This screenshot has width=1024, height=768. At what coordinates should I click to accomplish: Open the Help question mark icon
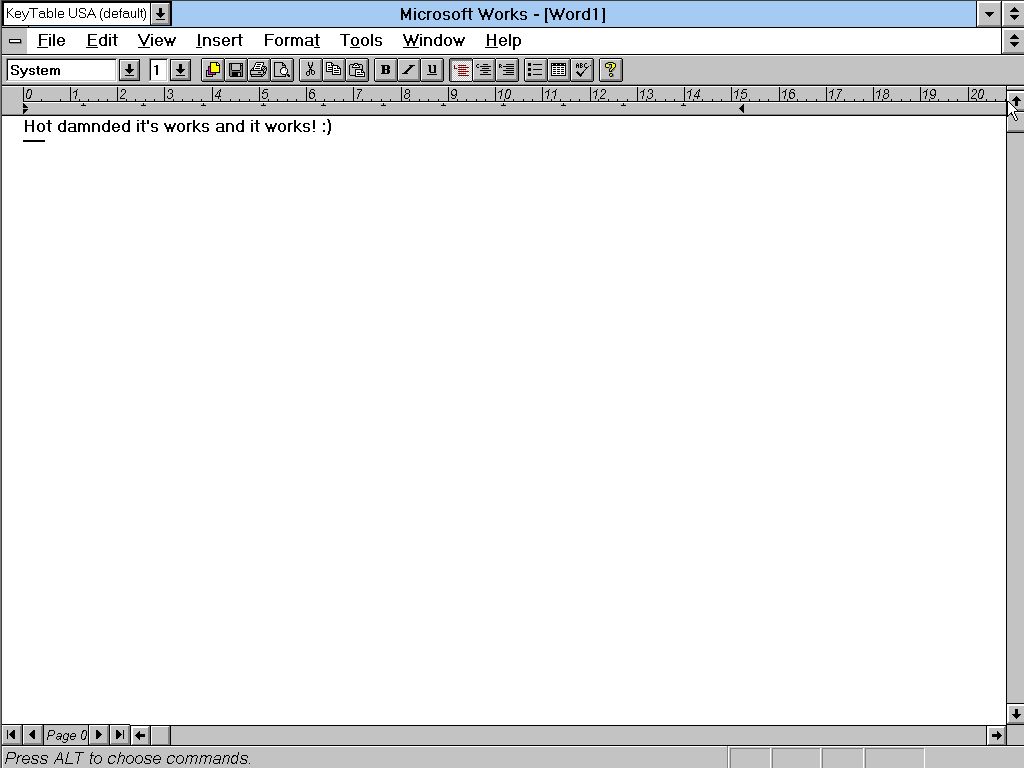[x=611, y=70]
